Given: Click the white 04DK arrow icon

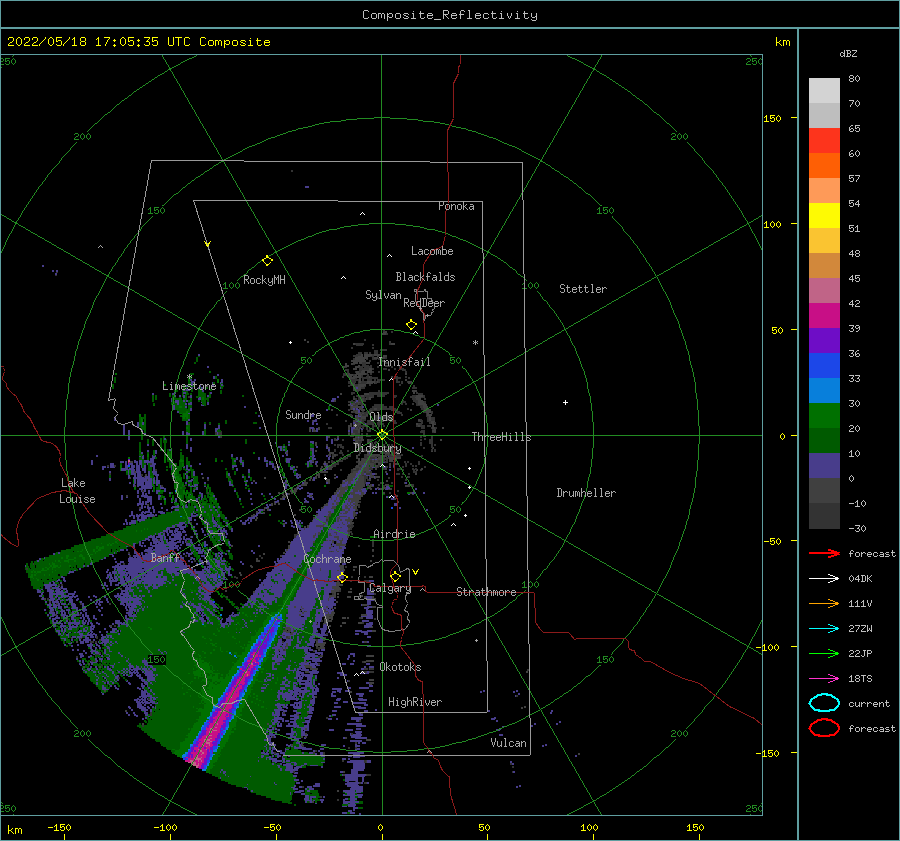Looking at the screenshot, I should [824, 579].
